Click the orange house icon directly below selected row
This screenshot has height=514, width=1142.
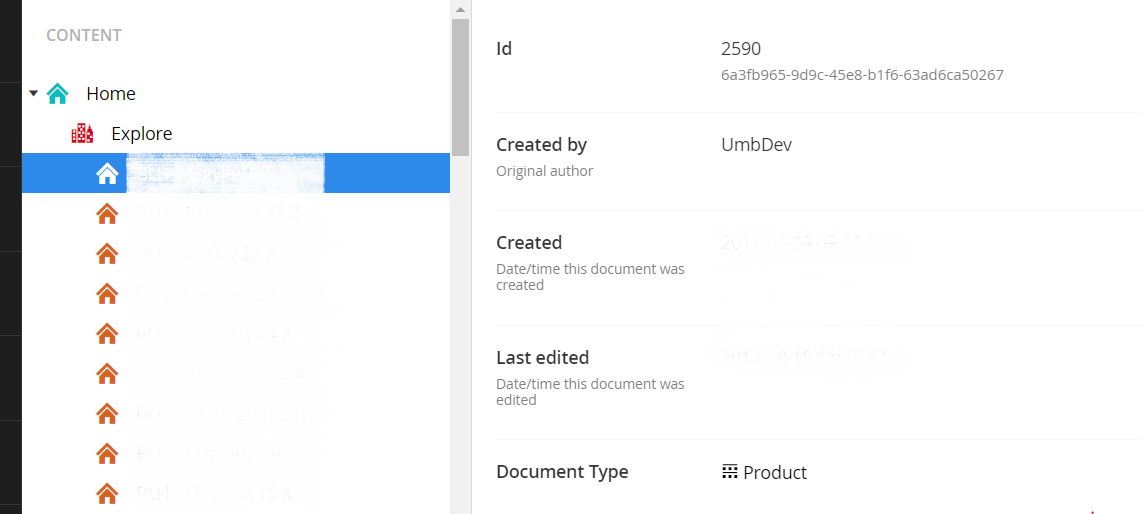(x=107, y=213)
